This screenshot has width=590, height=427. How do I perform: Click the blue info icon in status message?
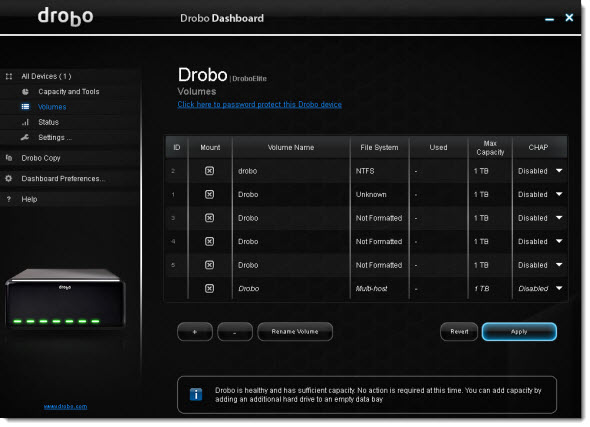point(196,395)
